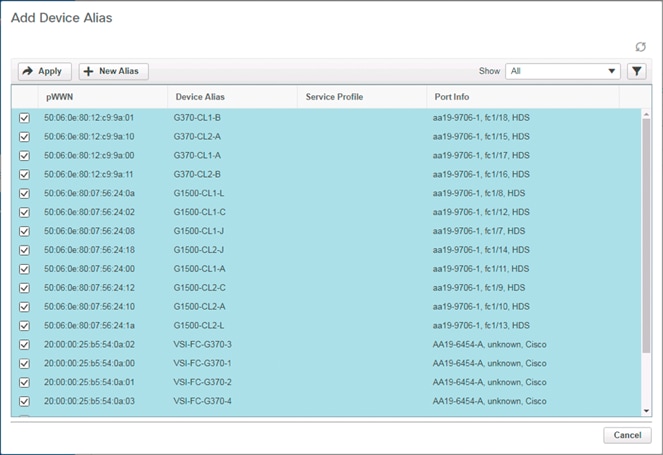Click device alias G1500-CL2-L
The image size is (663, 455).
click(199, 326)
